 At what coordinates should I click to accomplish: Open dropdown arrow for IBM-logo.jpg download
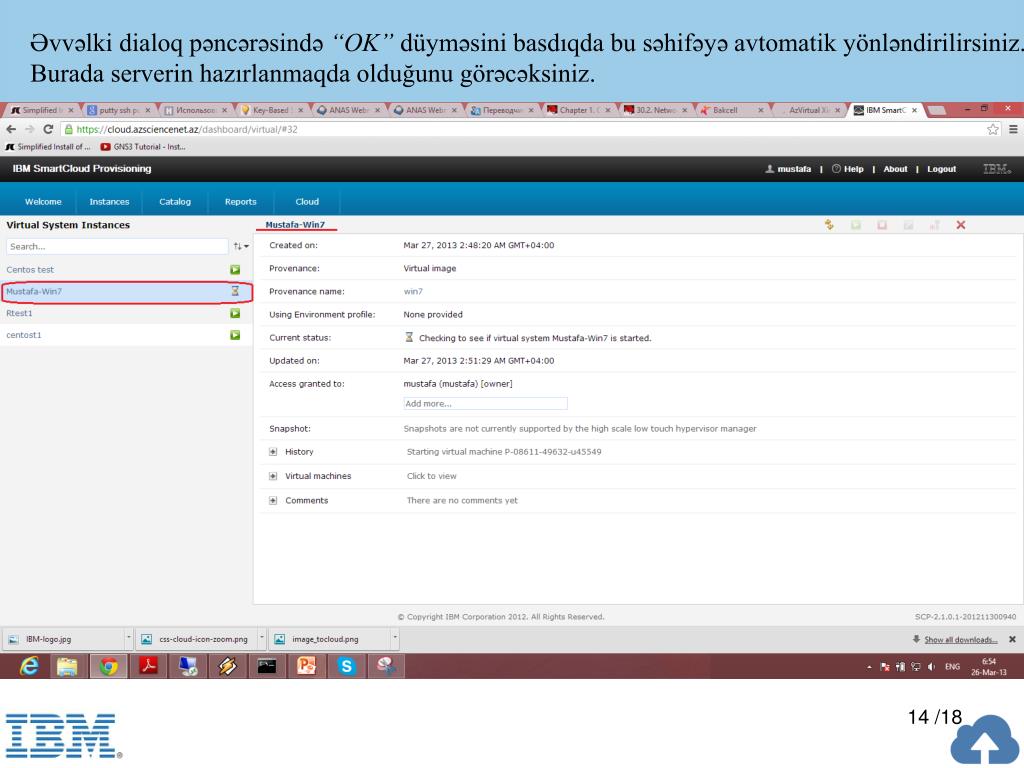129,639
